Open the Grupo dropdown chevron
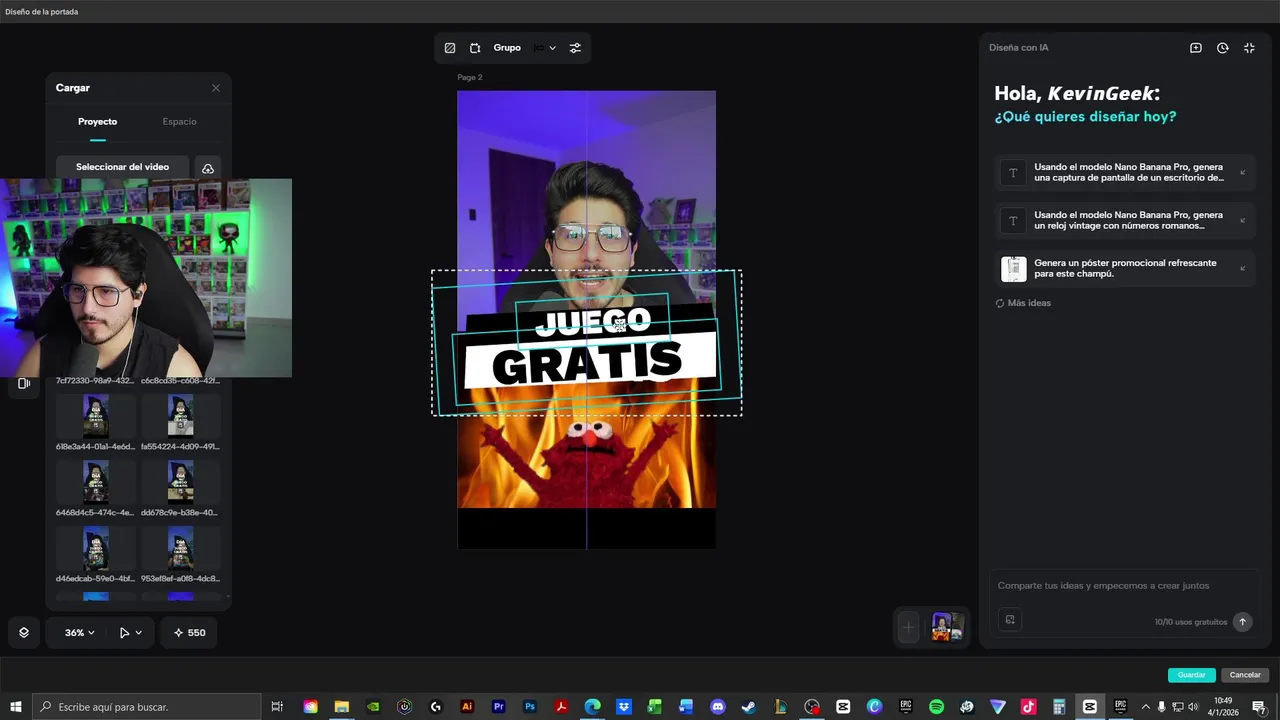This screenshot has height=720, width=1280. pos(552,48)
